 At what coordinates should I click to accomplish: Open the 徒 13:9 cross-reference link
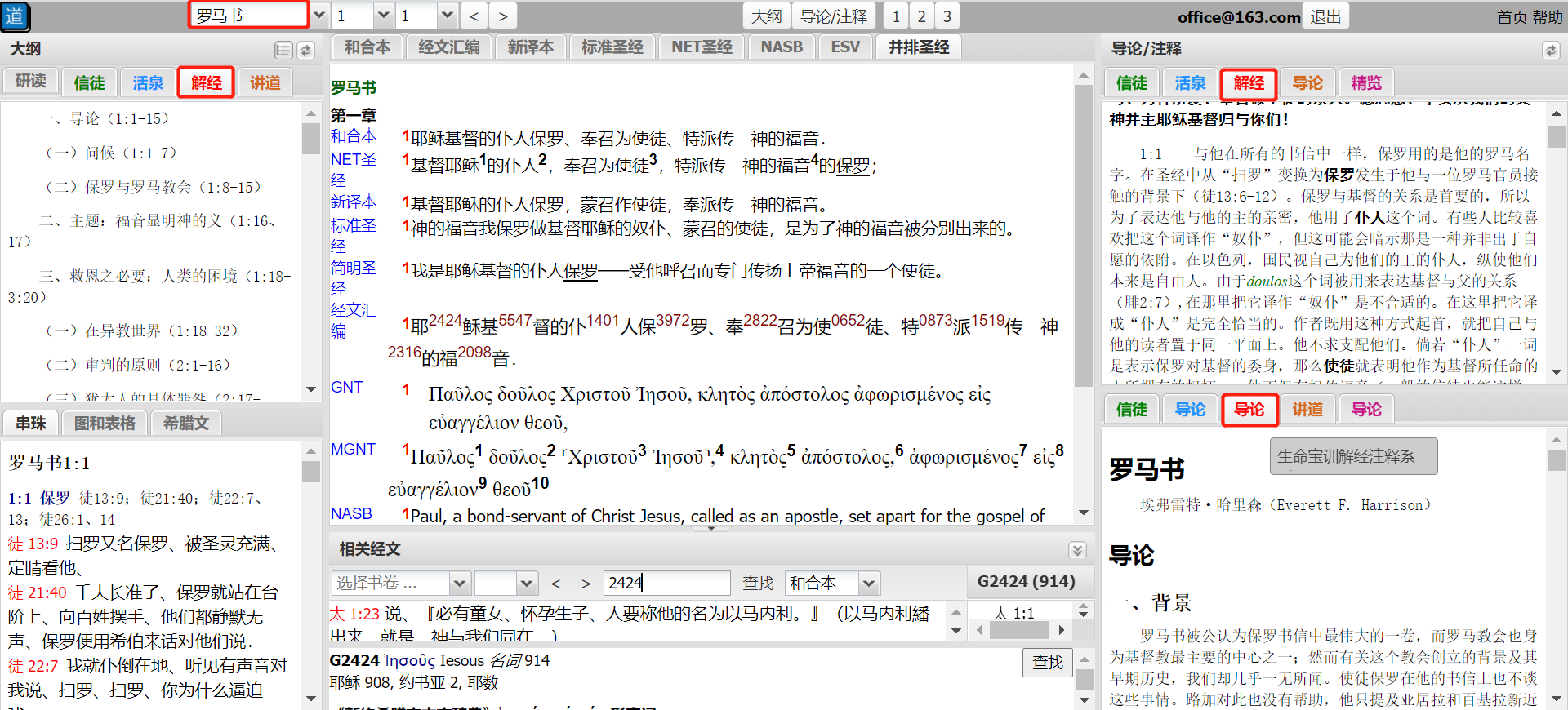(x=33, y=544)
